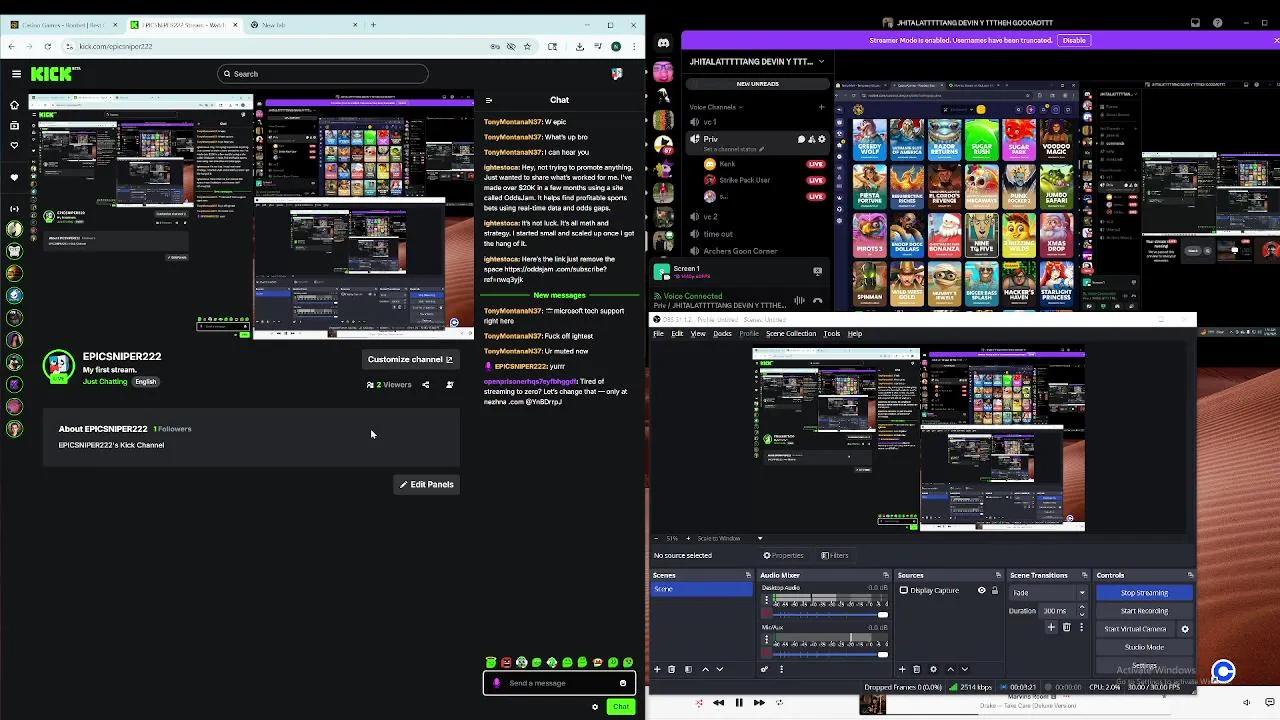Screen dimensions: 1280x720
Task: Mute Desktop Audio in OBS mixer
Action: tap(766, 614)
